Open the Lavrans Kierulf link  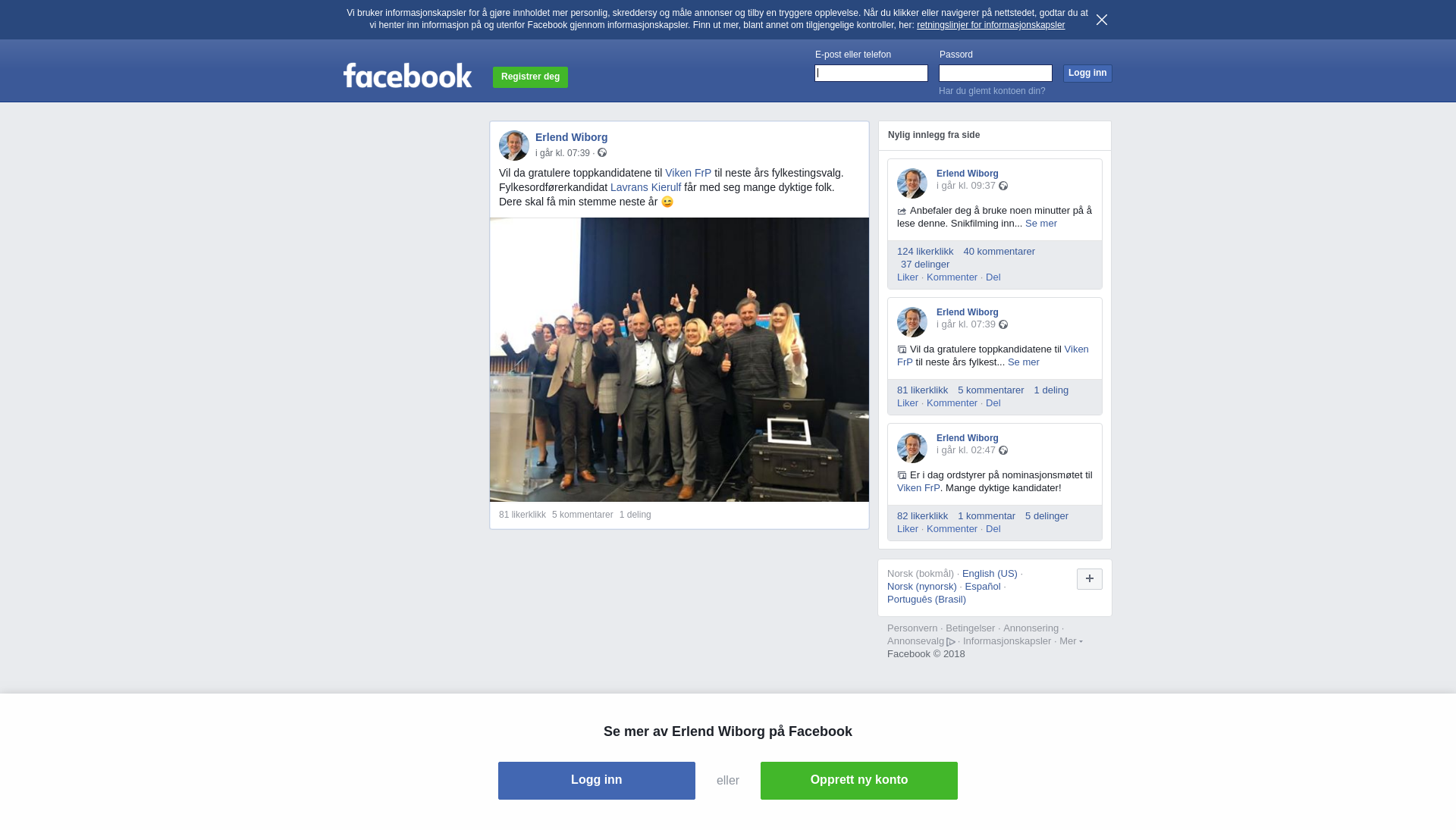pos(645,187)
